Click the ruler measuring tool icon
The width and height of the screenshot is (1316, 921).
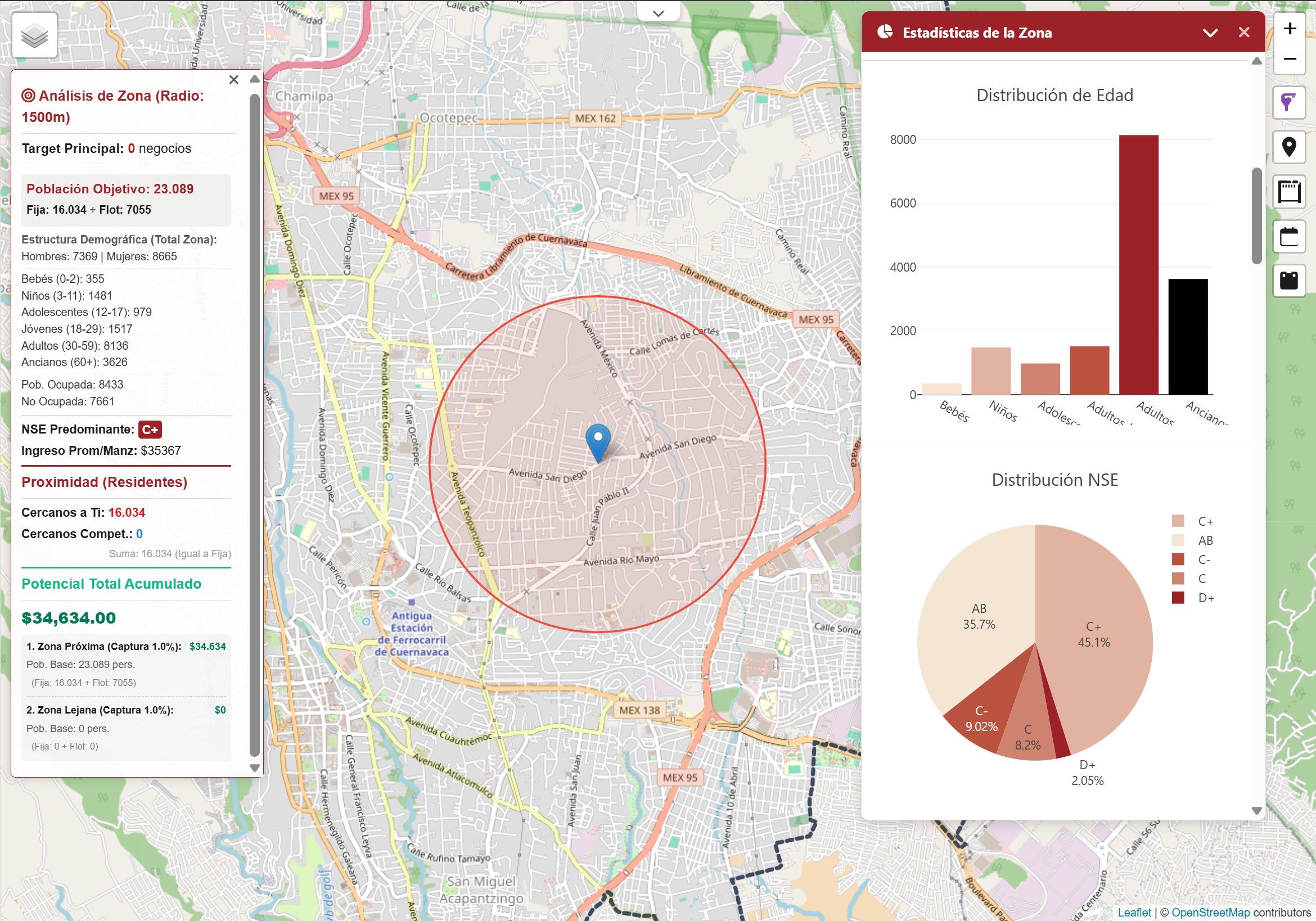[x=1289, y=192]
